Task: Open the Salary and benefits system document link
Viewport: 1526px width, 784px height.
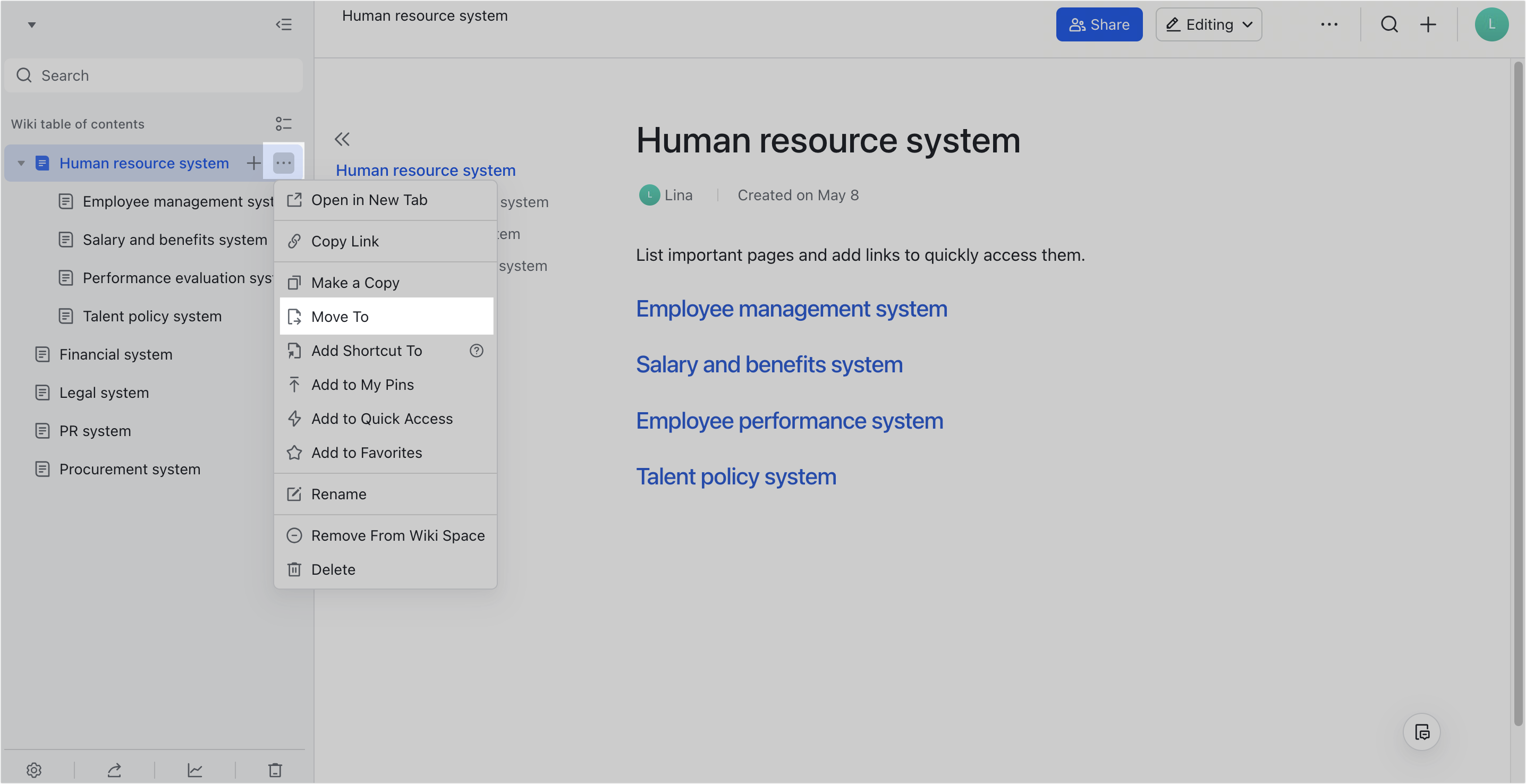Action: pos(769,364)
